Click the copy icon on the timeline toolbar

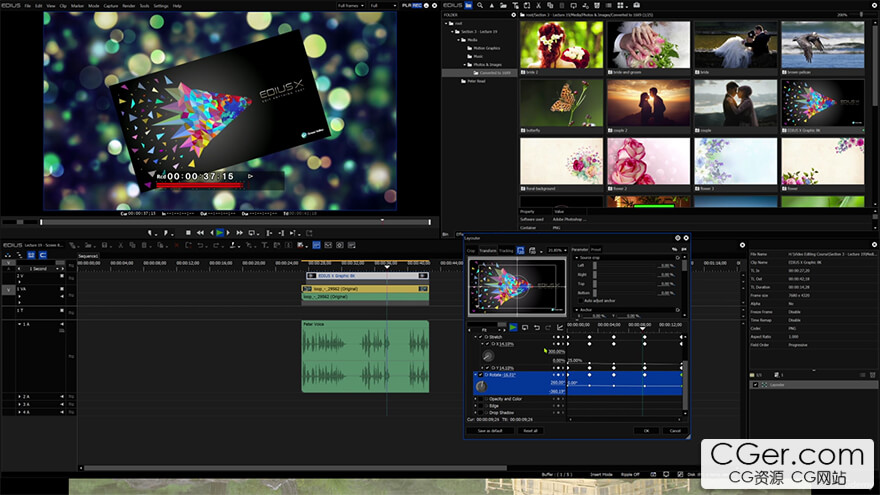click(x=132, y=245)
